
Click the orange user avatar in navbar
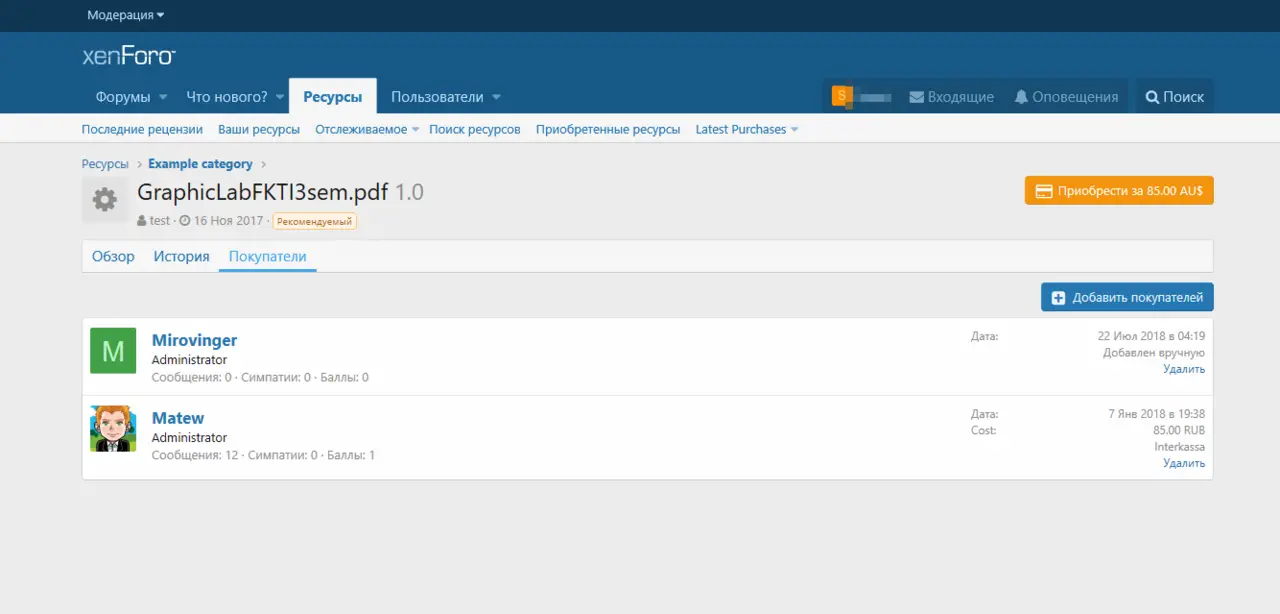(x=842, y=96)
